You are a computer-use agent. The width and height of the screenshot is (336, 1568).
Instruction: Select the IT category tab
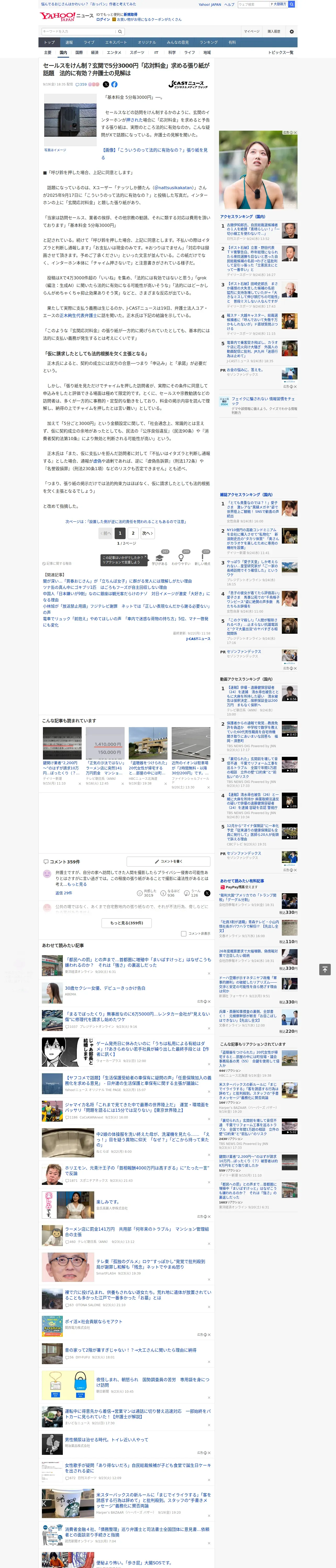pos(156,52)
